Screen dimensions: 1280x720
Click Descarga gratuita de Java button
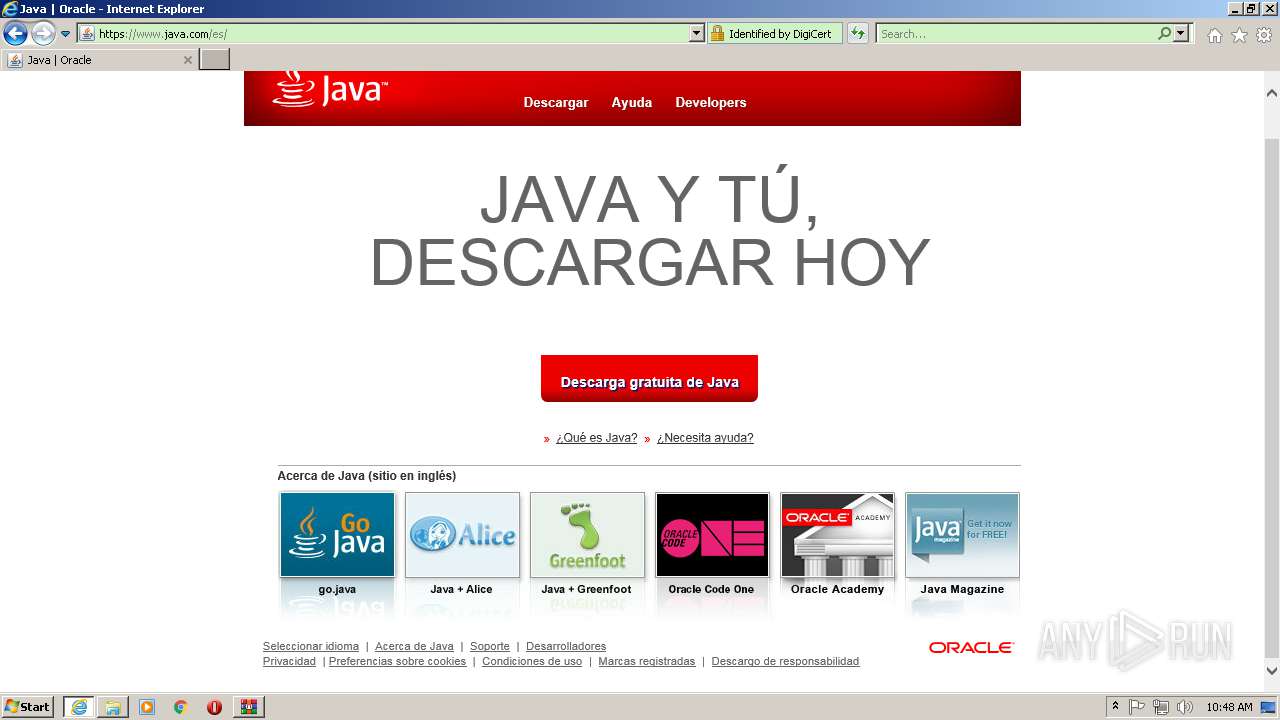(649, 379)
